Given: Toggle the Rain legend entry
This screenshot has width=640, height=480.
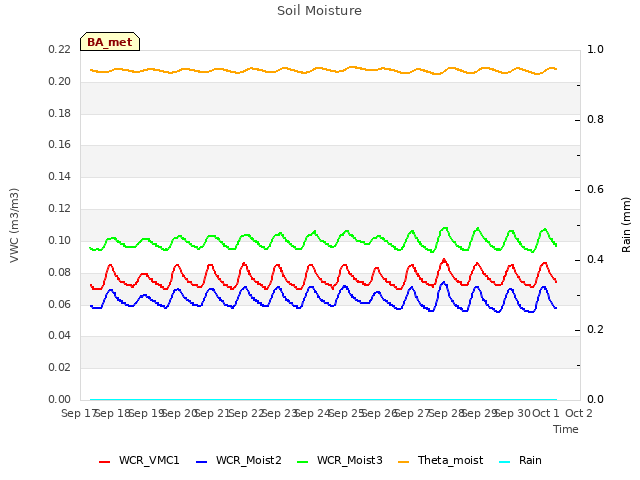Looking at the screenshot, I should [x=520, y=461].
